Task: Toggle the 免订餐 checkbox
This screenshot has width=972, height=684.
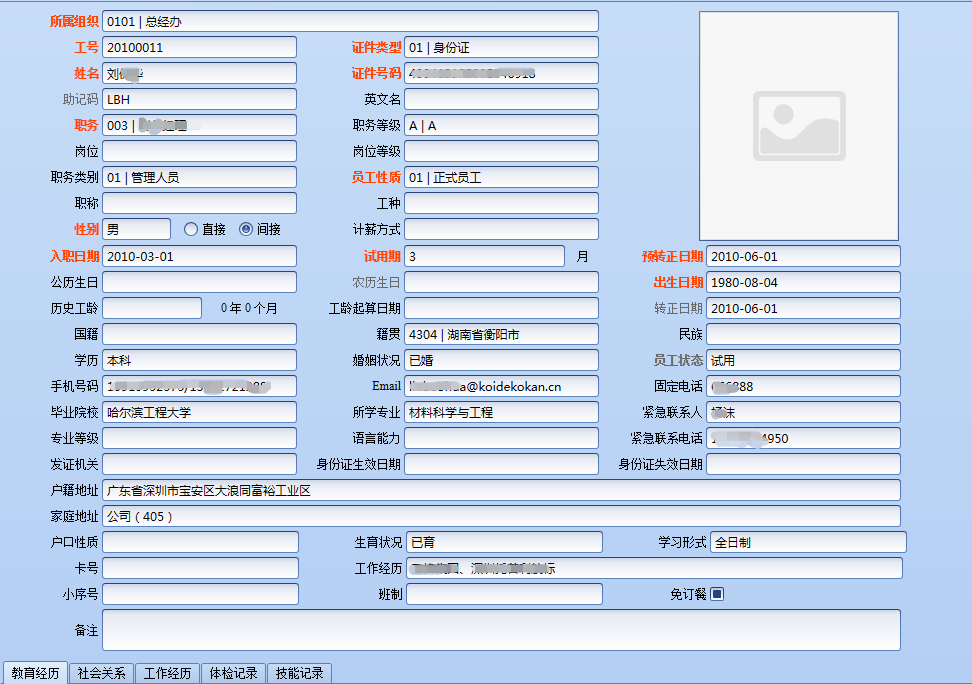Action: [x=717, y=594]
